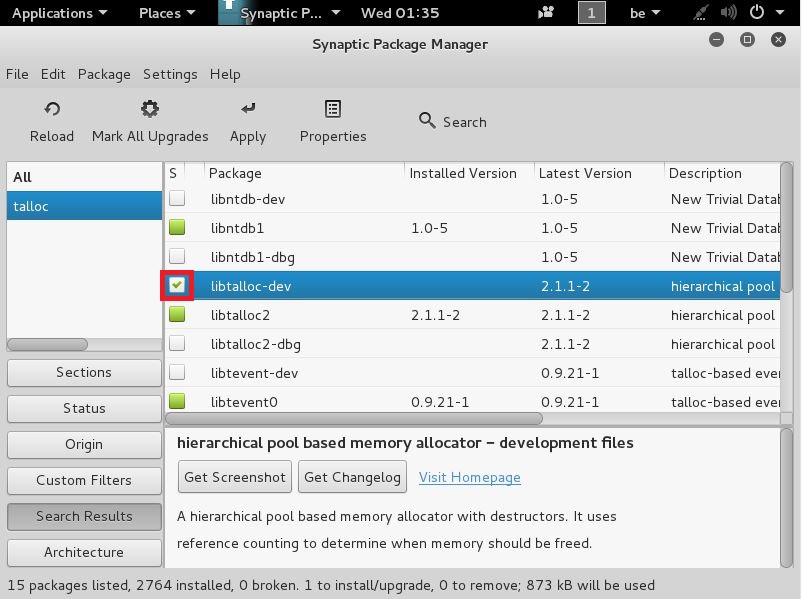Follow the Visit Homepage link

[470, 477]
